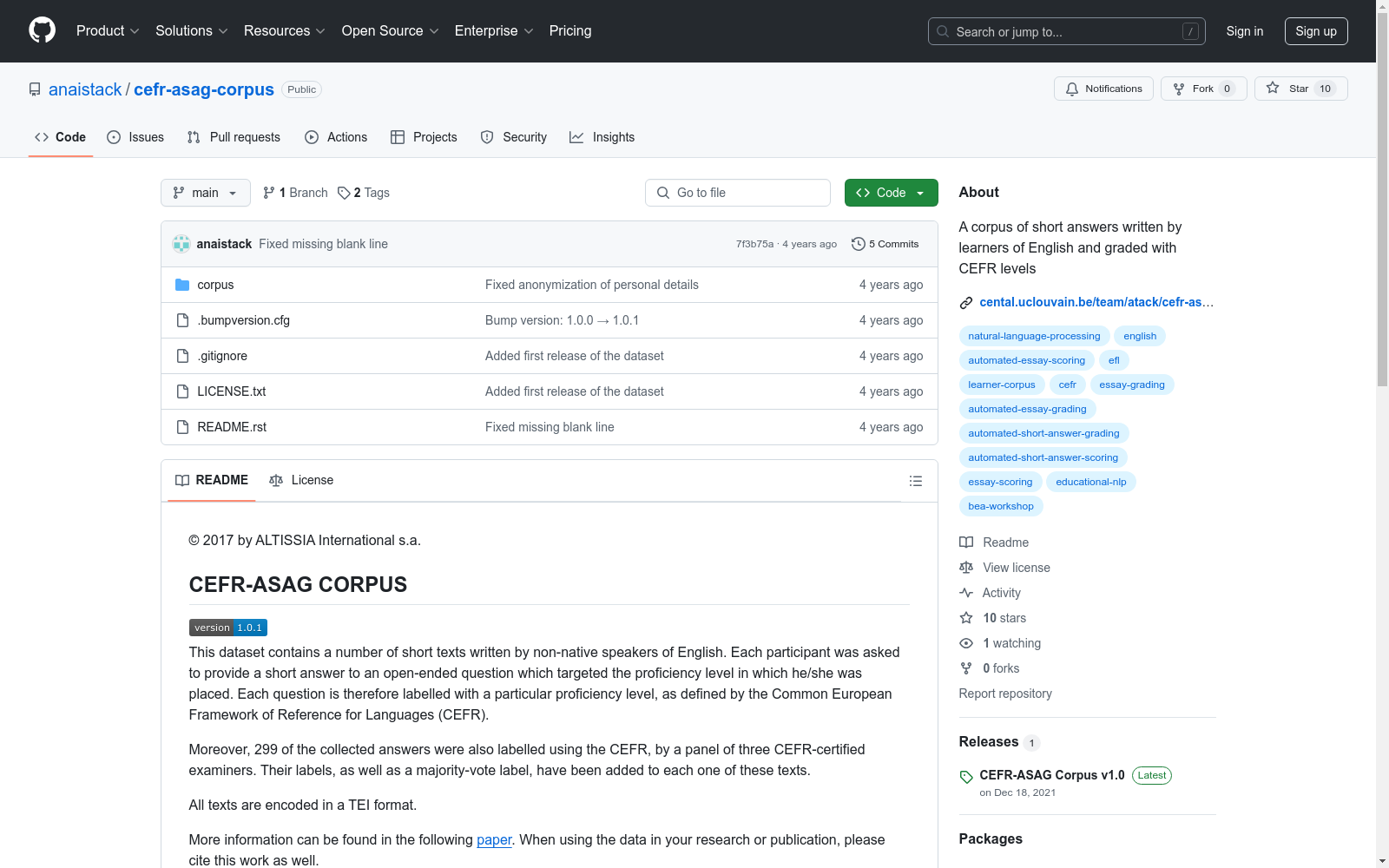The image size is (1389, 868).
Task: Open the main branch dropdown
Action: pos(206,193)
